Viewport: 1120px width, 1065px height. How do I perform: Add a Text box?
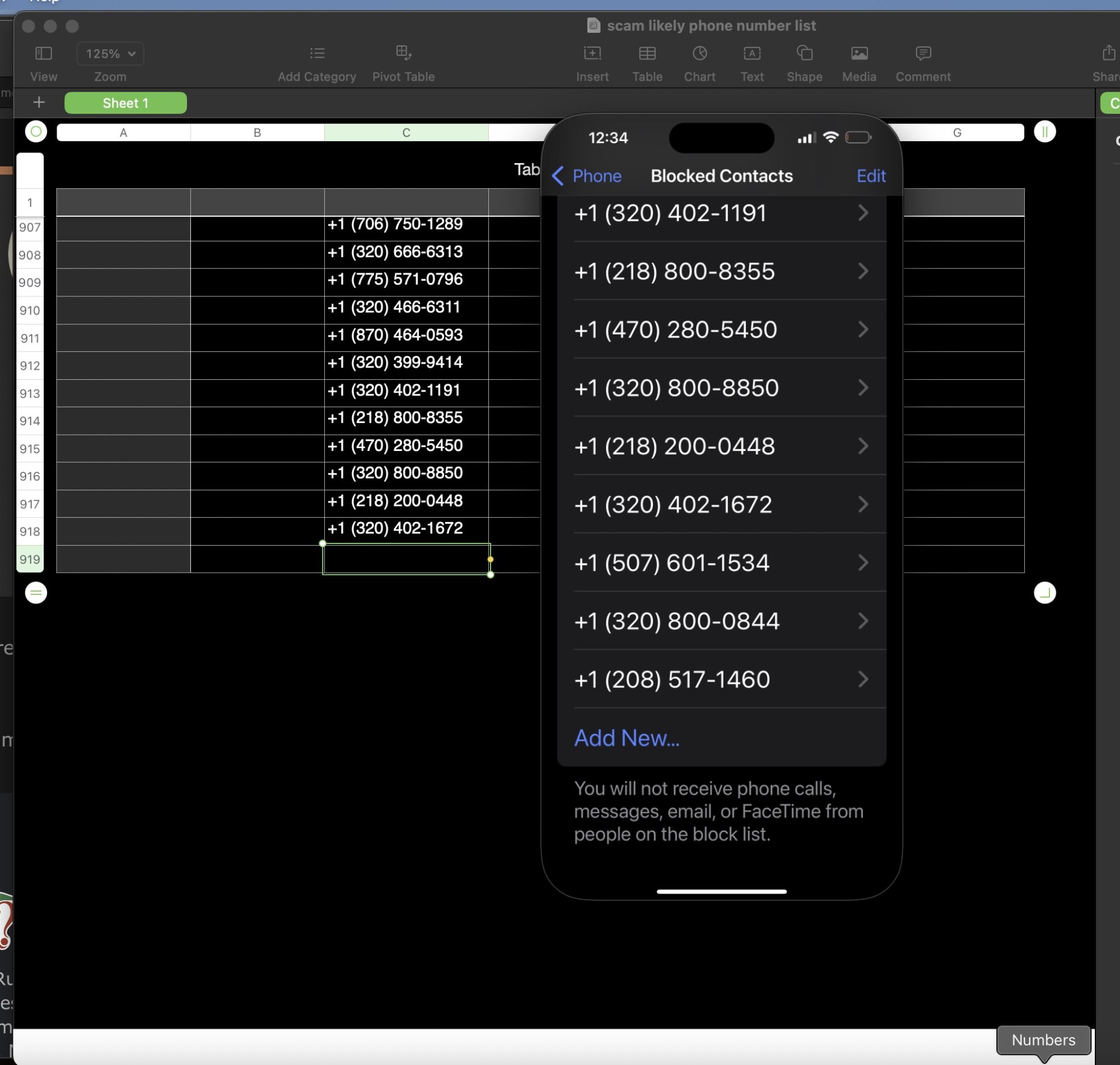(752, 53)
